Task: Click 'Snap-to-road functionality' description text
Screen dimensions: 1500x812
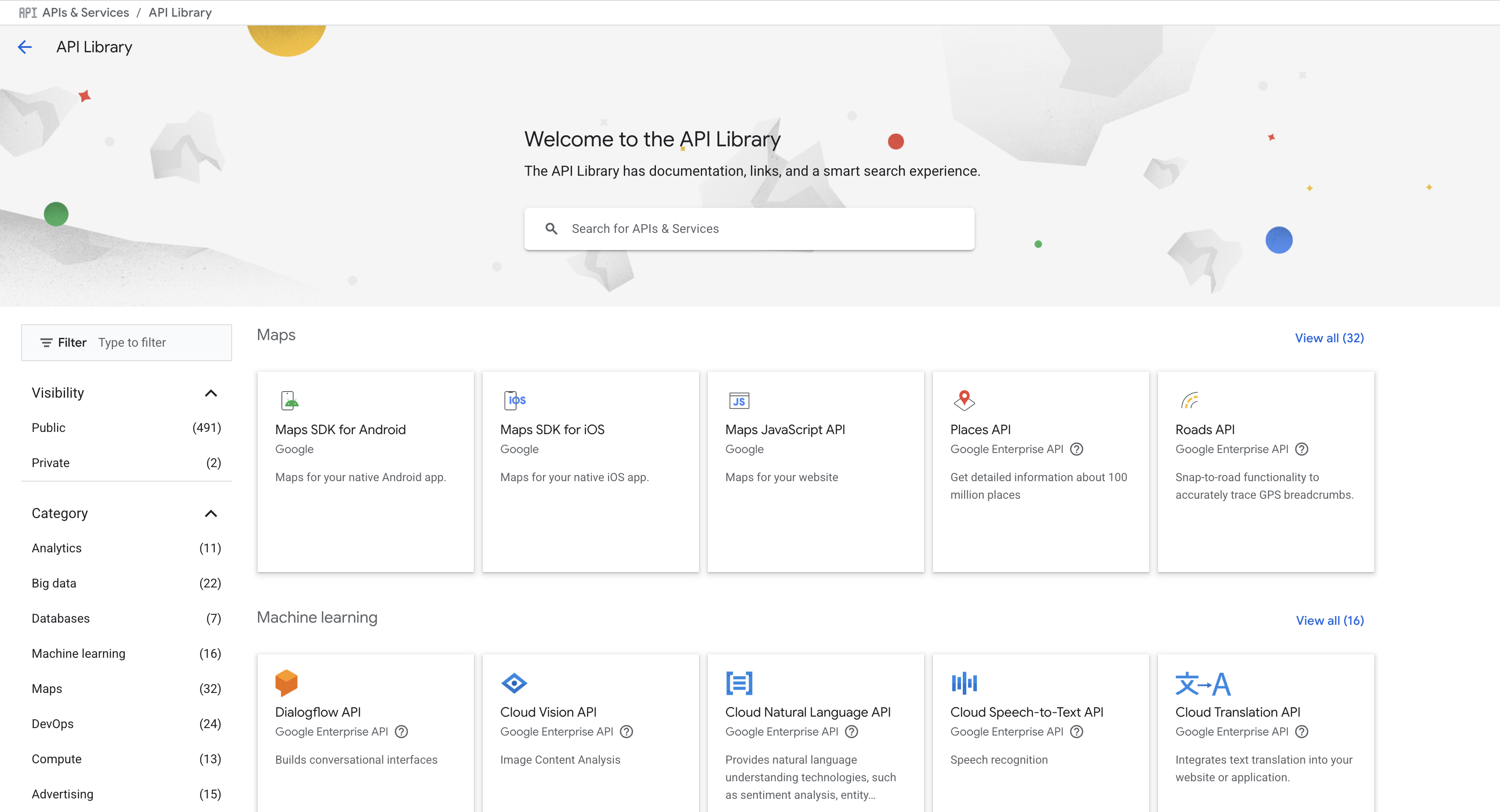Action: [1264, 486]
